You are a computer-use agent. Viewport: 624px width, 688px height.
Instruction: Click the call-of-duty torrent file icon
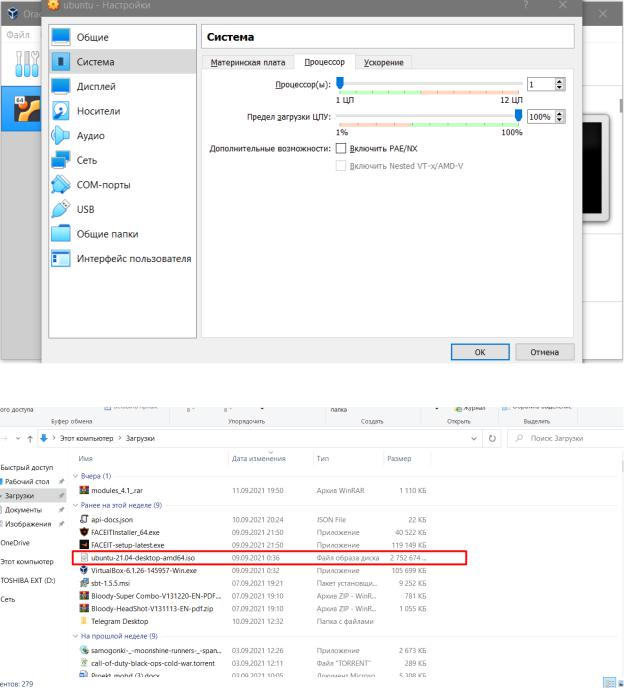pyautogui.click(x=84, y=663)
